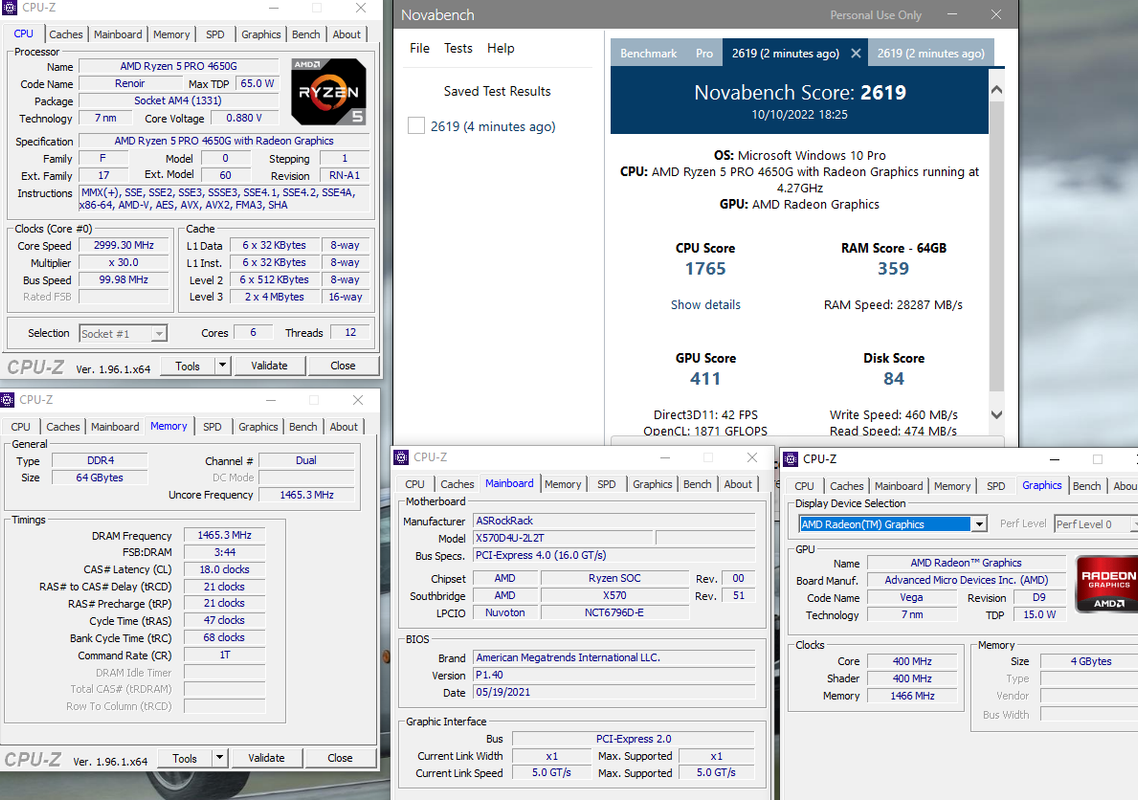Image resolution: width=1138 pixels, height=800 pixels.
Task: Click Tools button in top CPU-Z window
Action: click(187, 365)
